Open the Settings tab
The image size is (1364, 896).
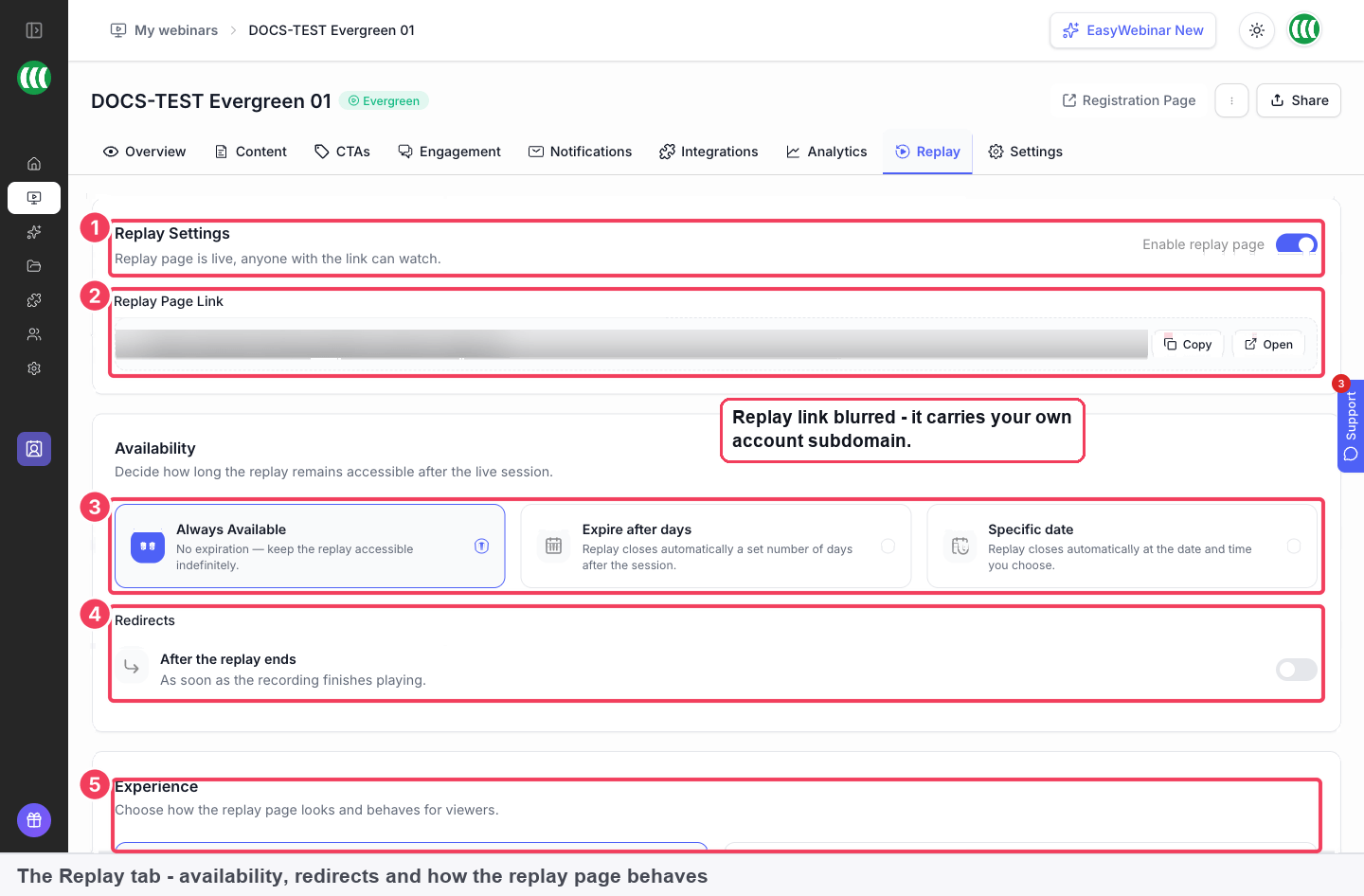(1025, 152)
